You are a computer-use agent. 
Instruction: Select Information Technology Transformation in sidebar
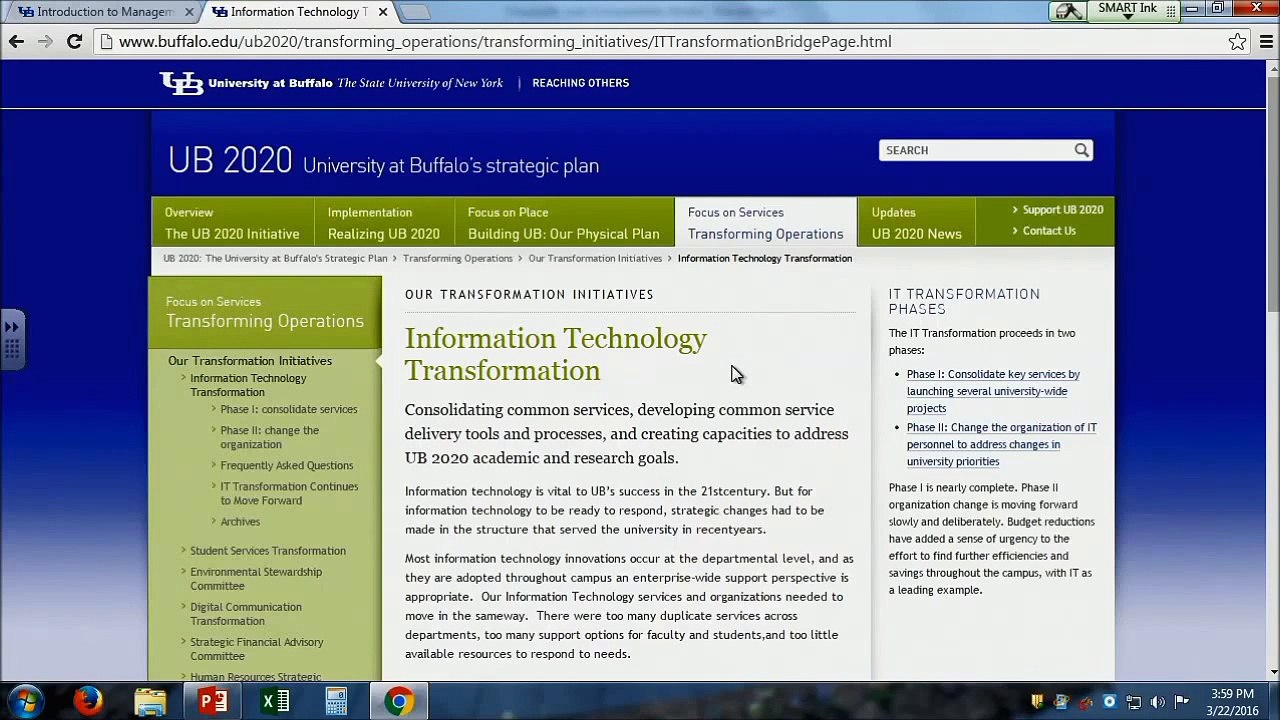[248, 385]
